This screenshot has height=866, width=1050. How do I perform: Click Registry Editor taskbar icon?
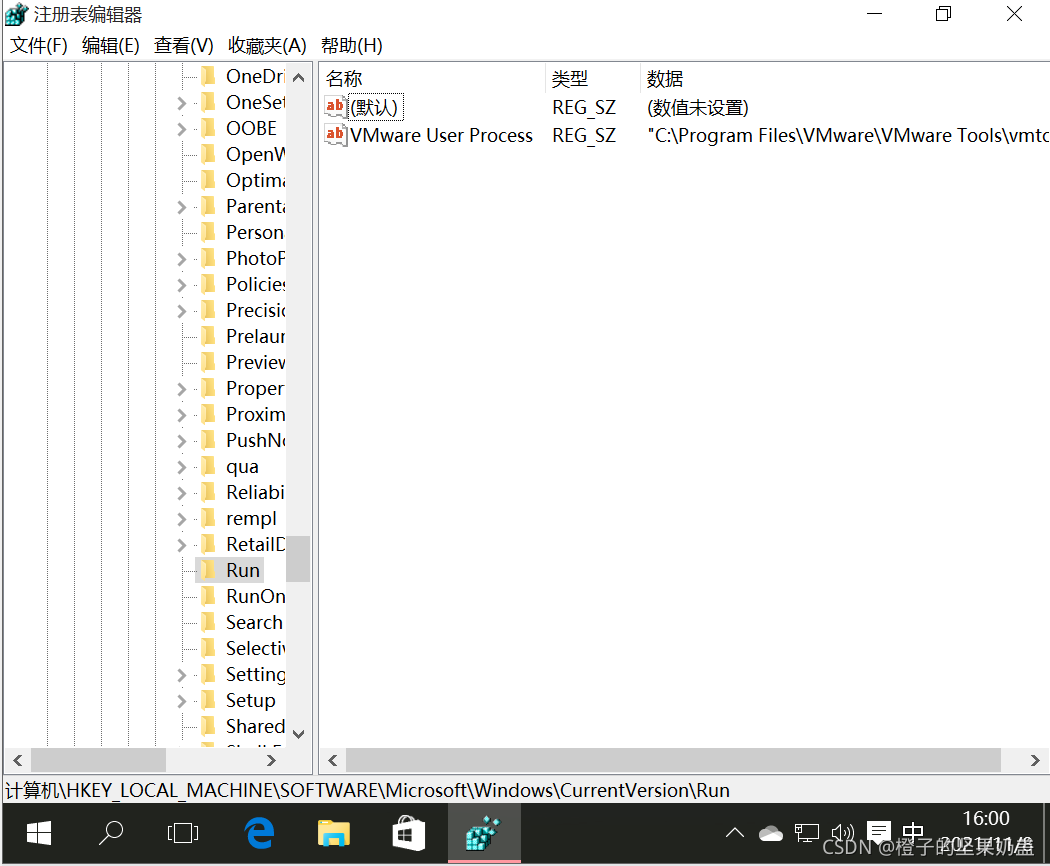tap(483, 833)
